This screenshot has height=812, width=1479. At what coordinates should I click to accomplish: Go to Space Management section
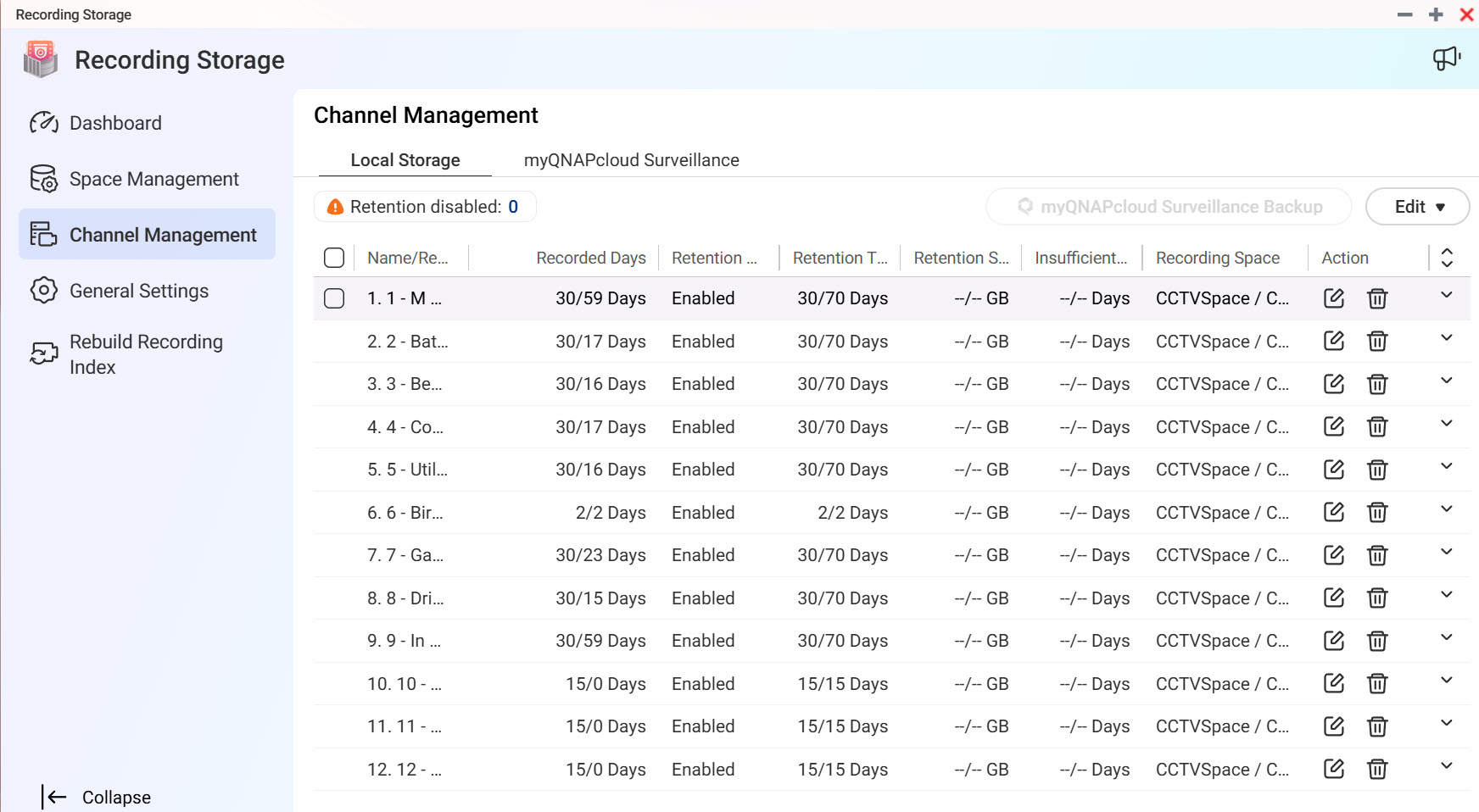pyautogui.click(x=148, y=179)
